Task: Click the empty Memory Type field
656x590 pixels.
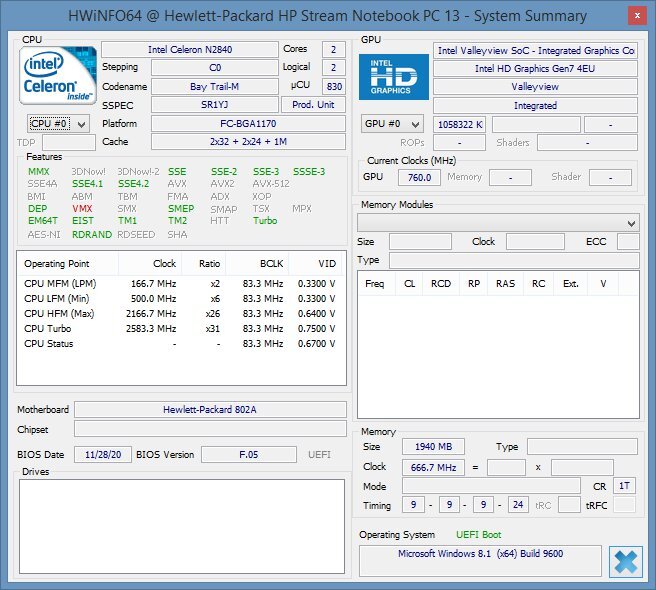Action: tap(582, 447)
